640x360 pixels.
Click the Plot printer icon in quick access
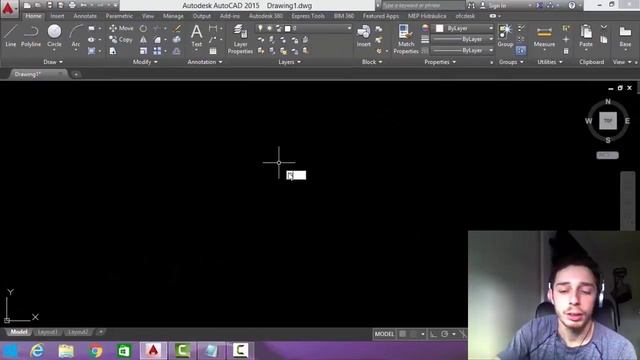pyautogui.click(x=72, y=5)
